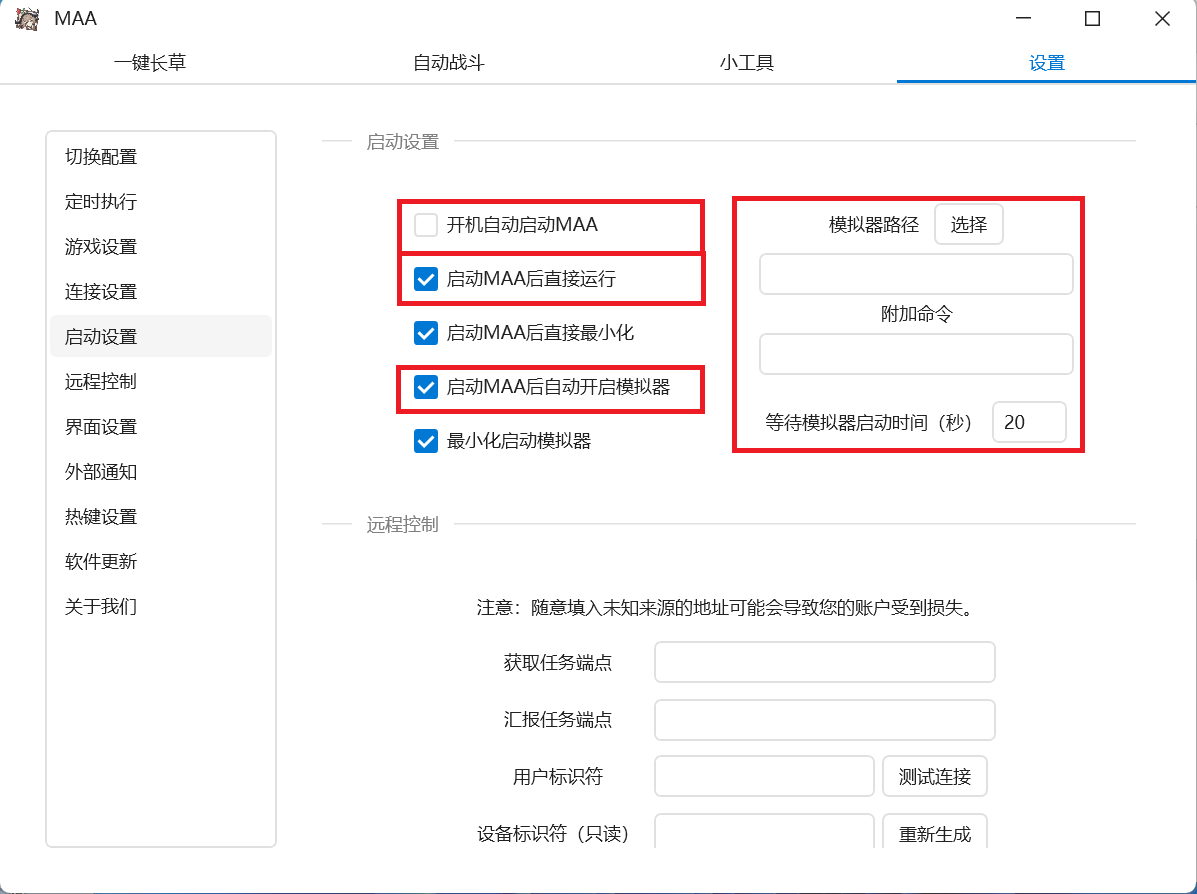Jump to 连接设置 in sidebar
Viewport: 1197px width, 894px height.
click(x=101, y=292)
